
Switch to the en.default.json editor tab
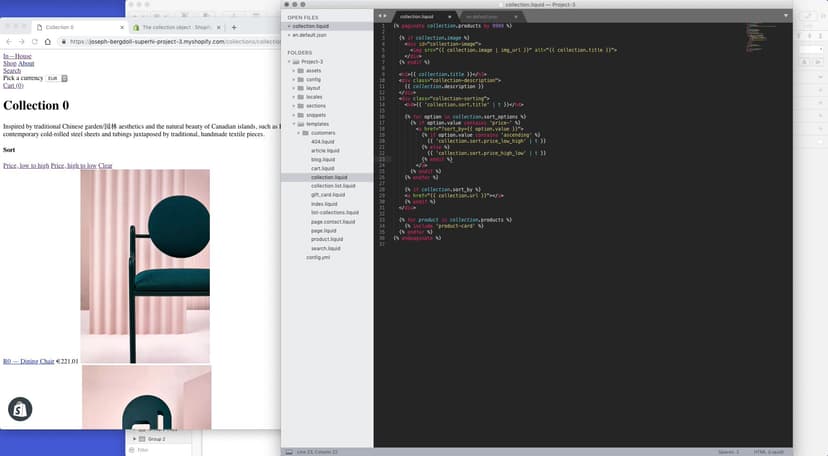pyautogui.click(x=482, y=17)
